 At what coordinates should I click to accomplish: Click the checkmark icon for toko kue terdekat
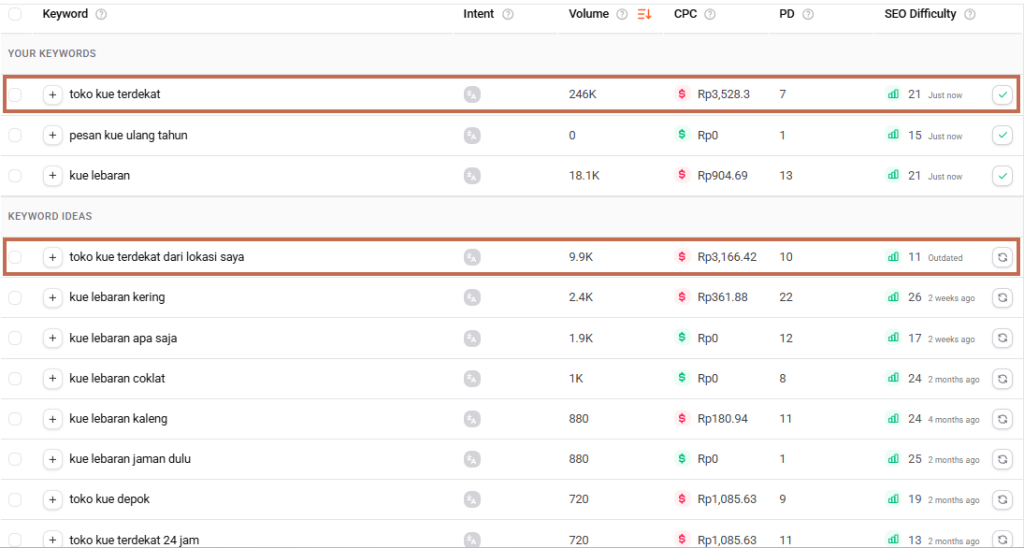coord(1002,95)
